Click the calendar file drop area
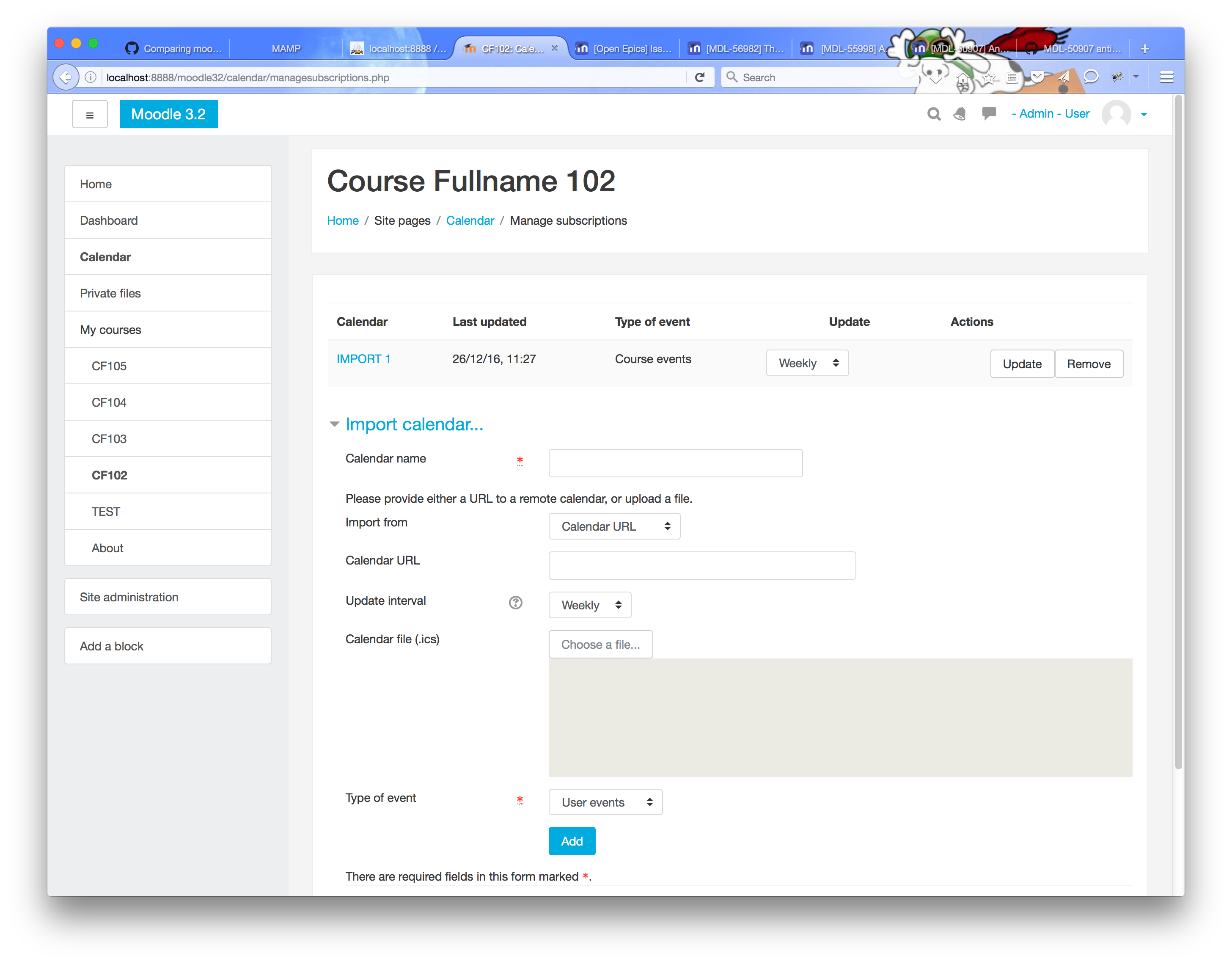 click(841, 717)
